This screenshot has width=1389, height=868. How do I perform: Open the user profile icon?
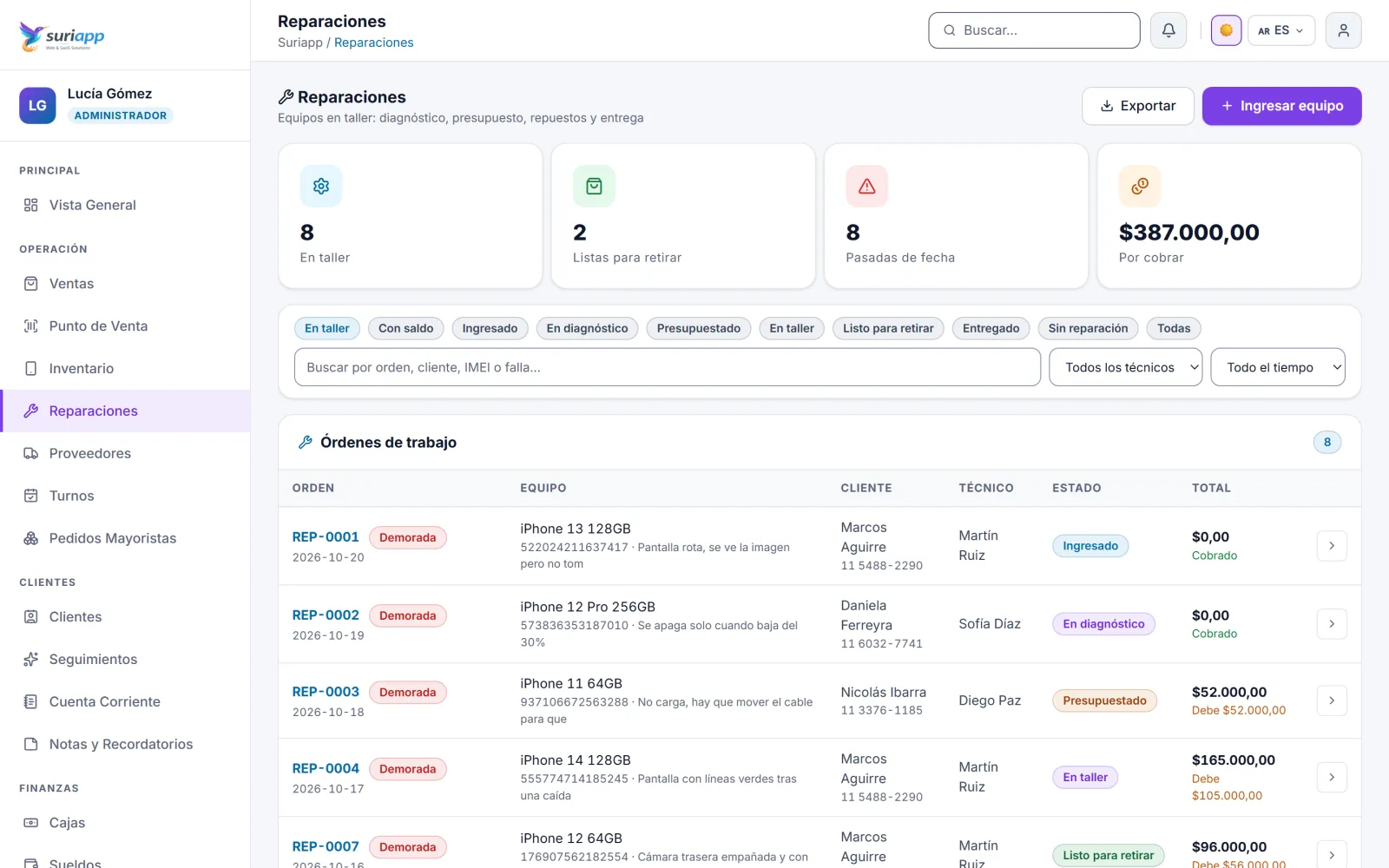[1343, 30]
